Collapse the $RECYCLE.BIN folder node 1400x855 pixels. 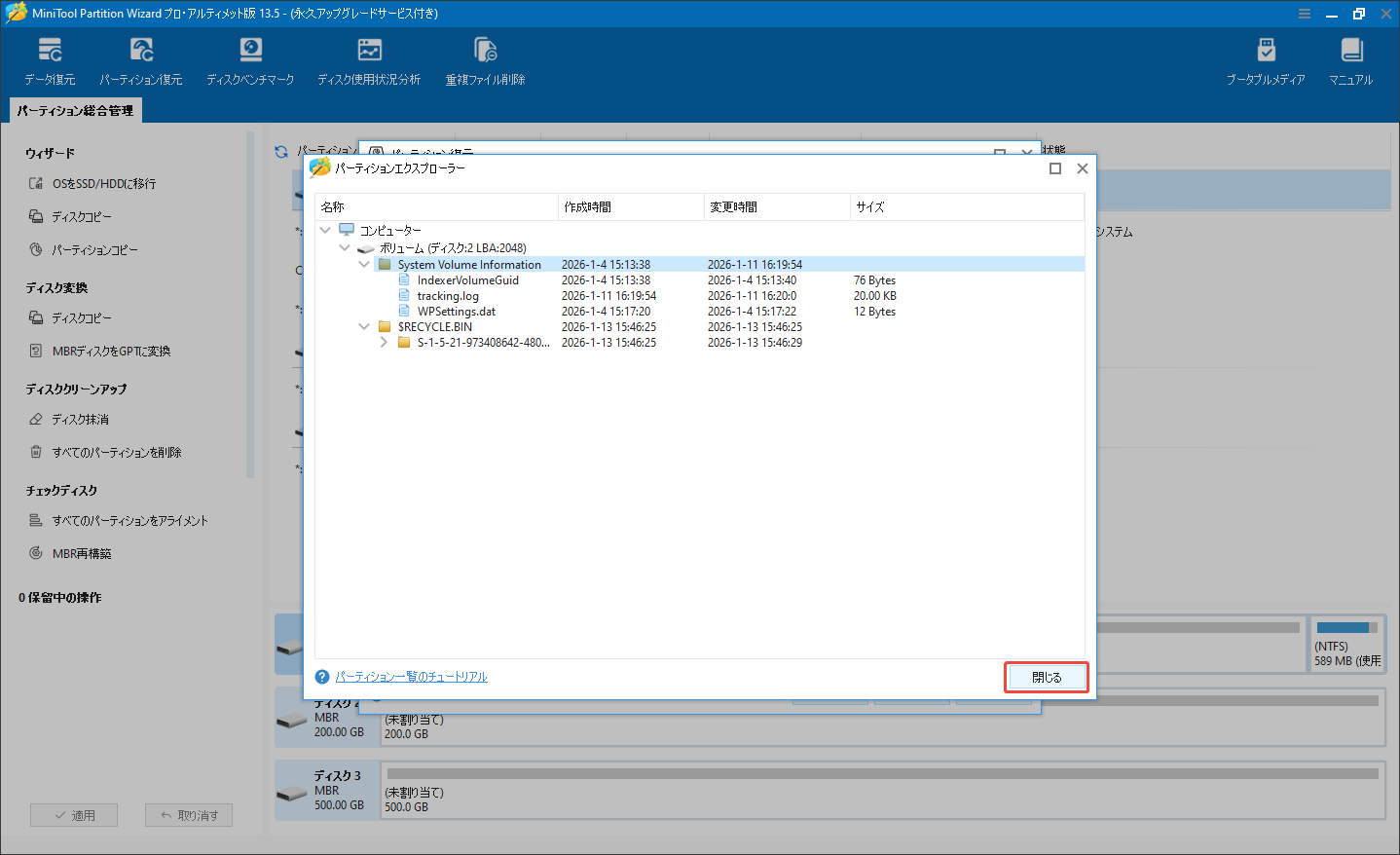[x=364, y=326]
